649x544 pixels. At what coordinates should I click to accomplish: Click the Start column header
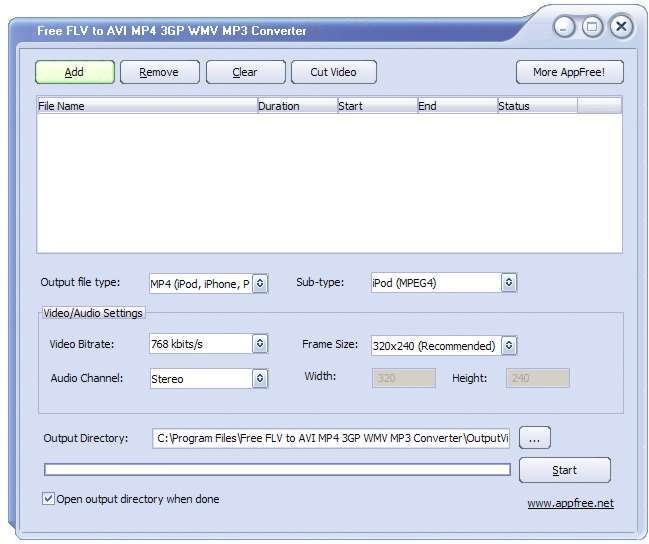377,106
